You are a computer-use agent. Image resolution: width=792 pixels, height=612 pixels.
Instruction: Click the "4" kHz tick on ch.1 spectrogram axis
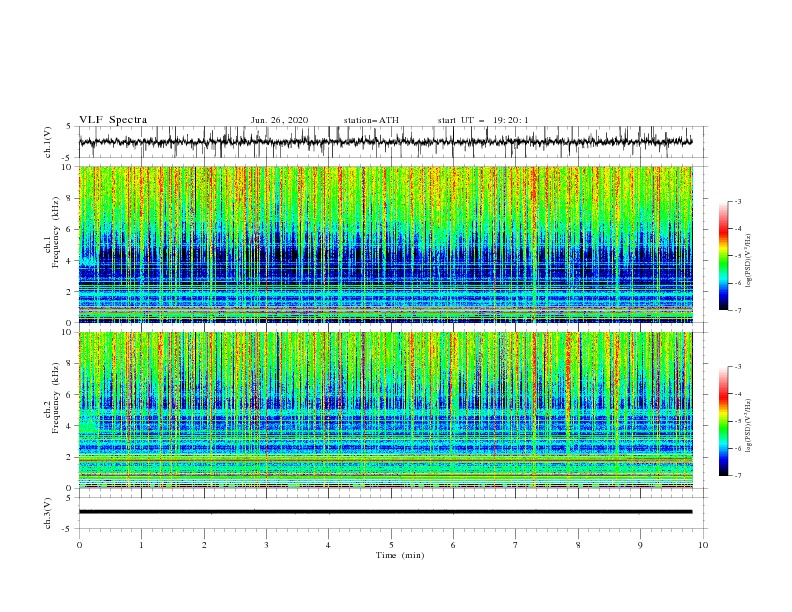(x=69, y=261)
